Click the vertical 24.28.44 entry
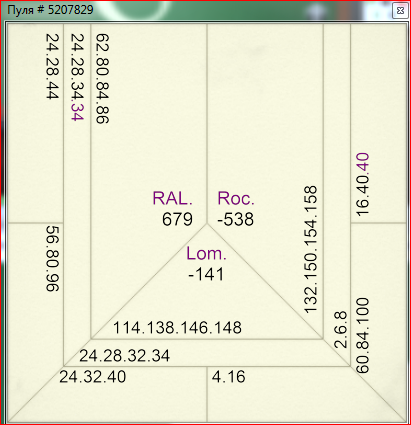 click(x=52, y=66)
